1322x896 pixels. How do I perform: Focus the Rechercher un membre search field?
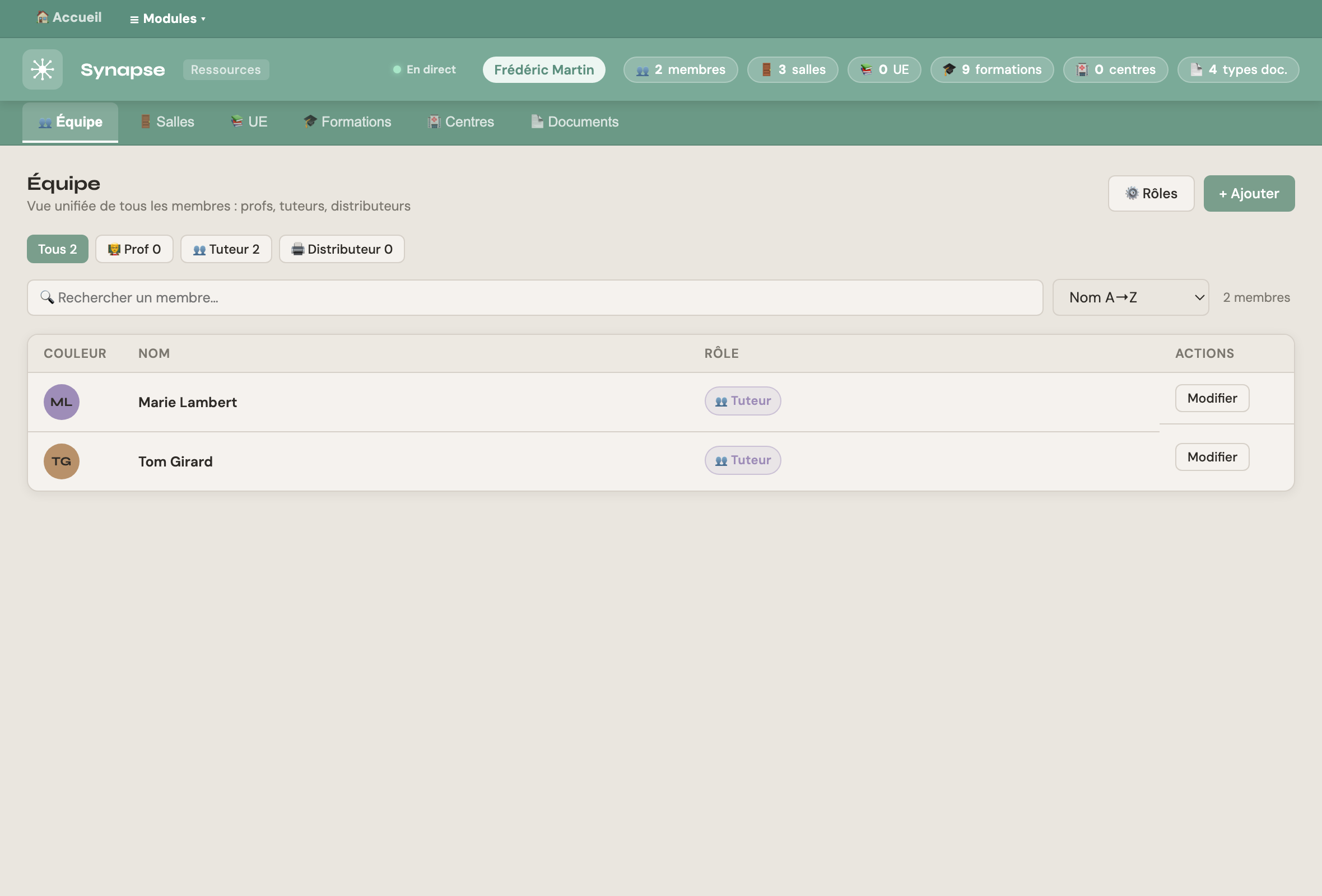535,297
